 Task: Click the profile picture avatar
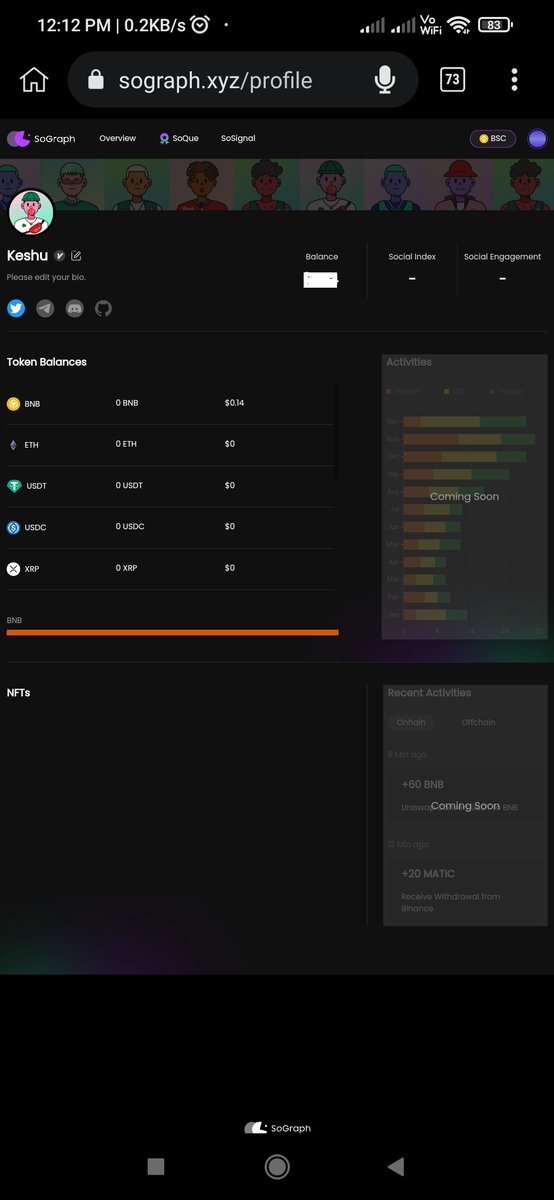point(31,212)
